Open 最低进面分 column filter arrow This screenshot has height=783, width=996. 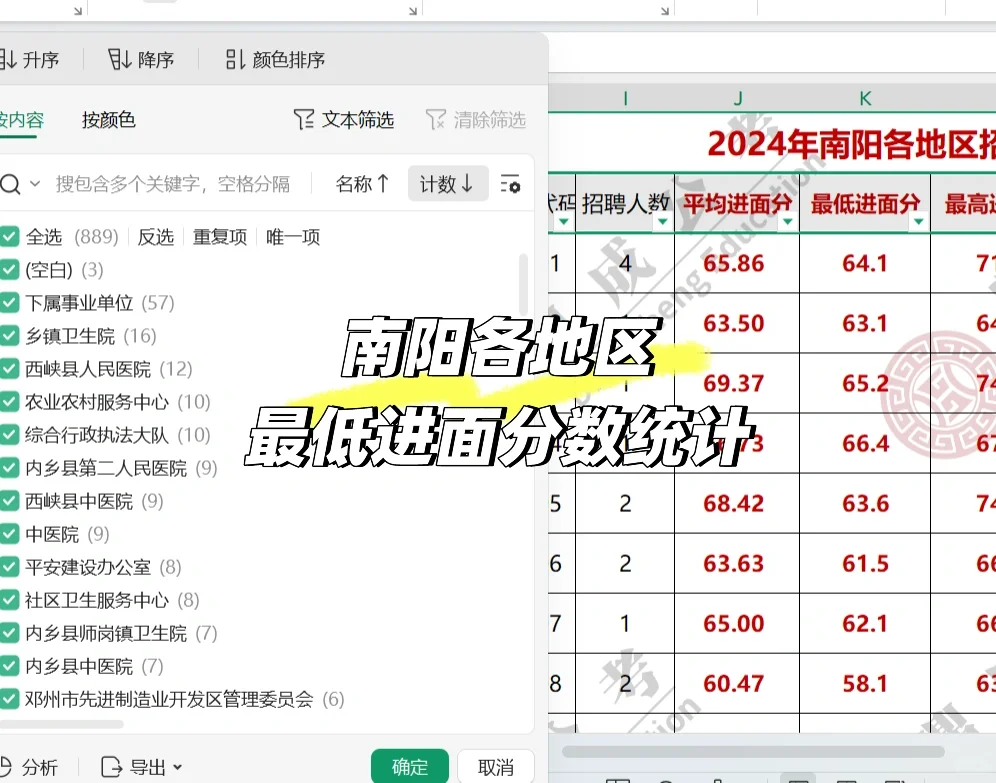[x=919, y=222]
